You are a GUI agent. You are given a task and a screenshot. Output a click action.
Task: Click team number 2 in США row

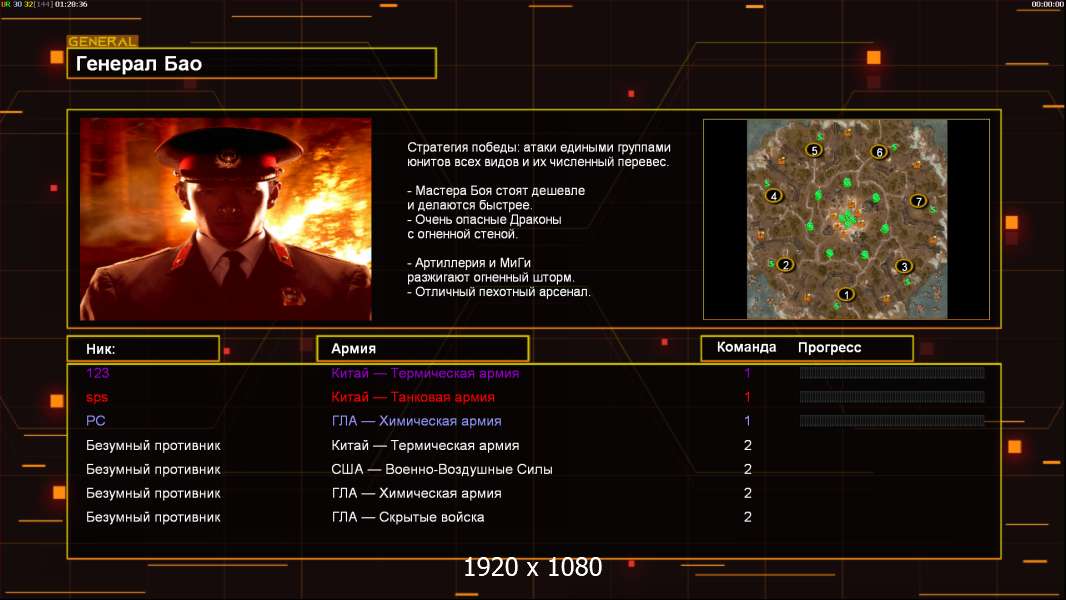point(747,469)
